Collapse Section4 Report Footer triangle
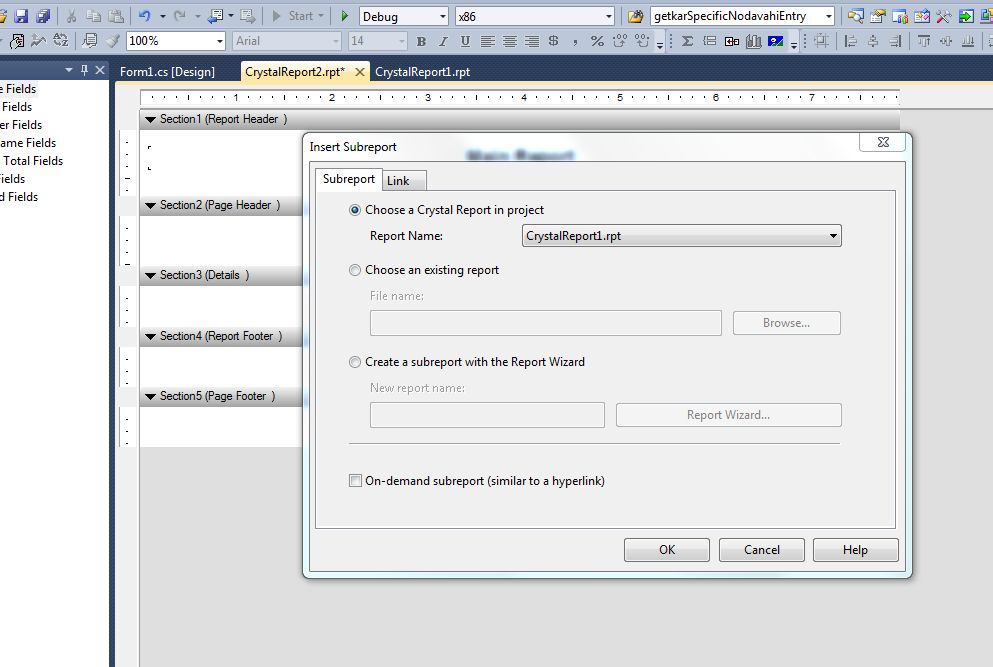Image resolution: width=993 pixels, height=667 pixels. [150, 336]
